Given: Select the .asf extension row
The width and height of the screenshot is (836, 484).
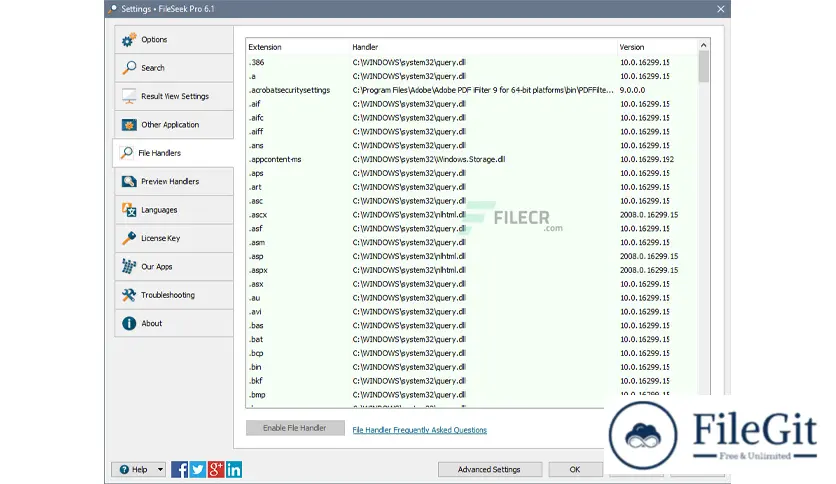Looking at the screenshot, I should 471,229.
